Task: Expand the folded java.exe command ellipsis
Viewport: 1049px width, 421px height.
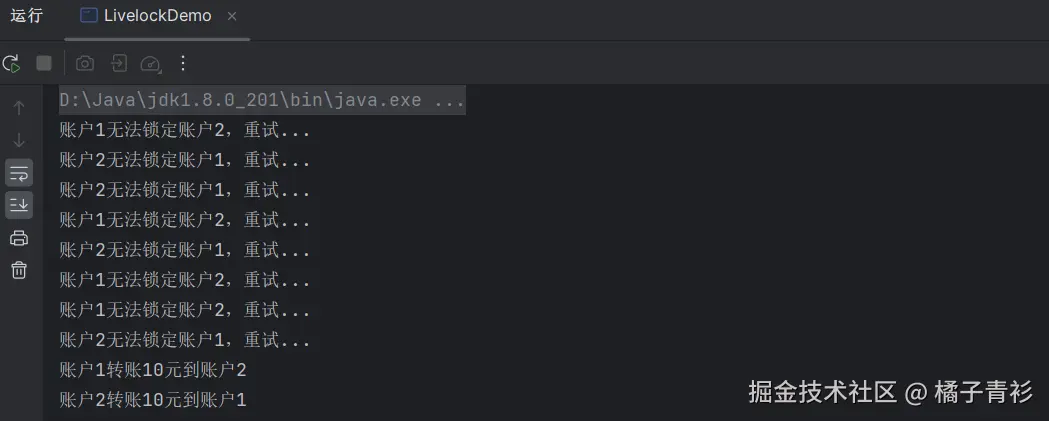Action: (450, 101)
